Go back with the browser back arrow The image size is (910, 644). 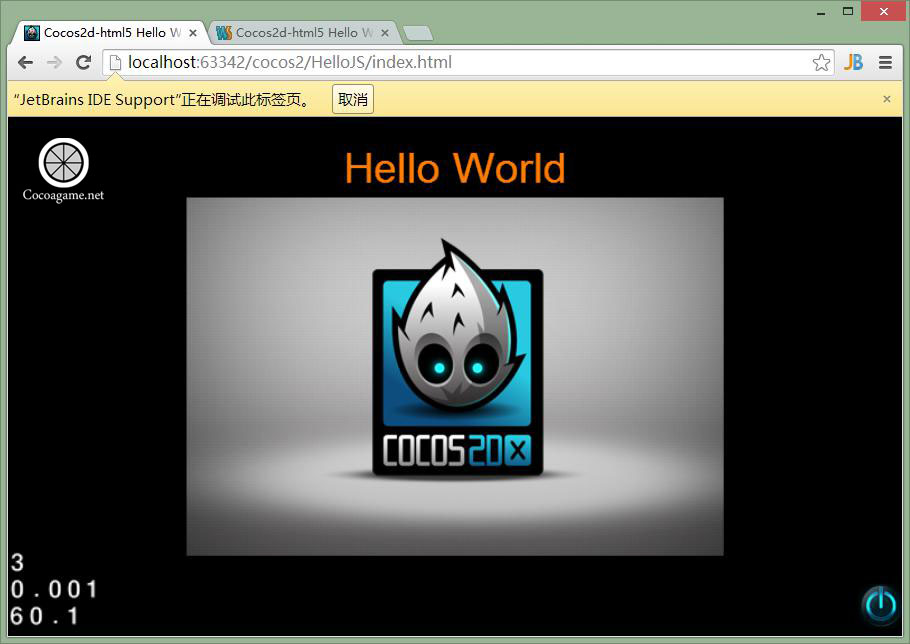pos(25,62)
